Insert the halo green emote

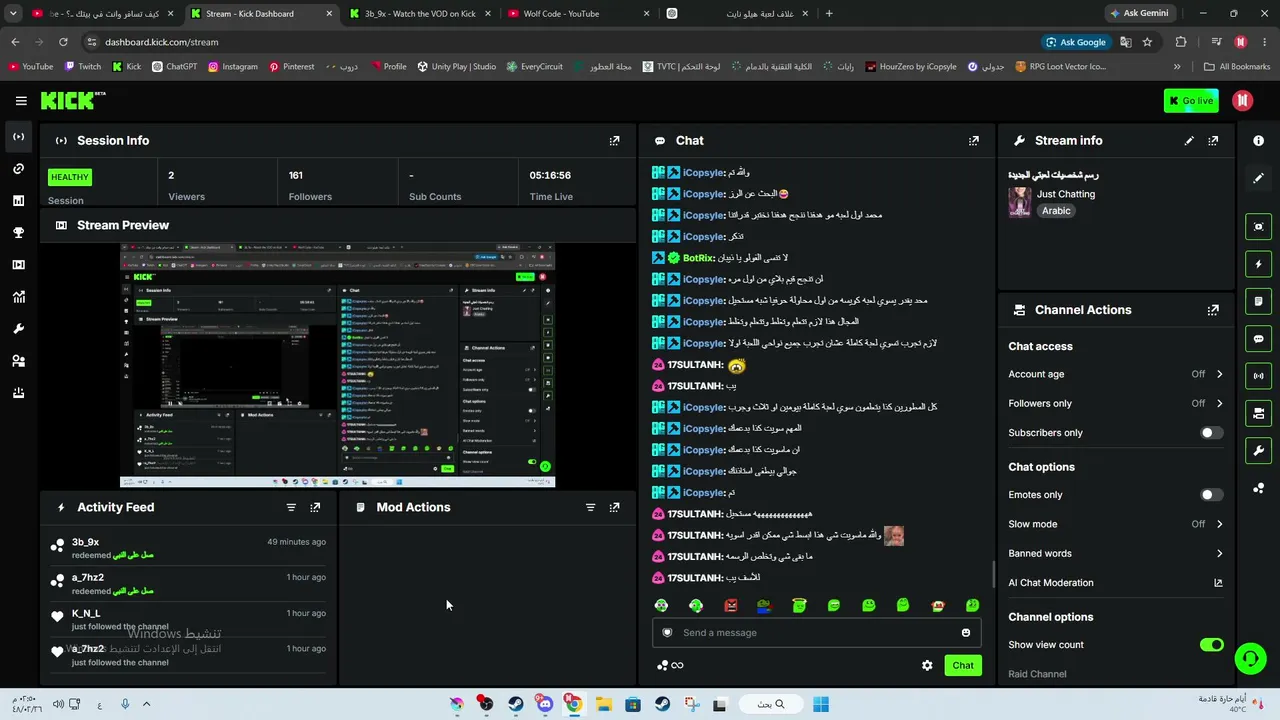(799, 605)
